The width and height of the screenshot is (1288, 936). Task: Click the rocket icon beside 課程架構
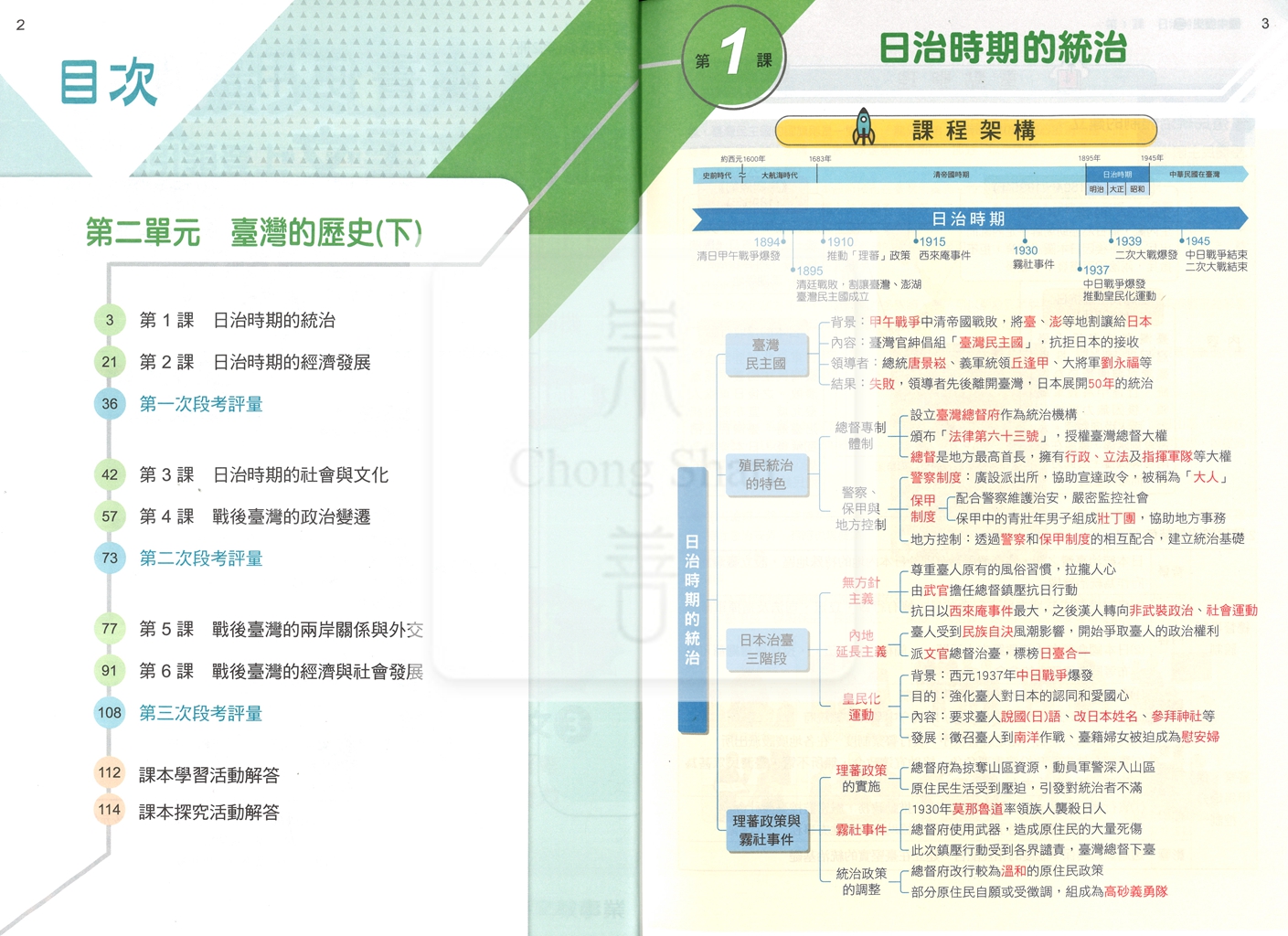tap(864, 127)
